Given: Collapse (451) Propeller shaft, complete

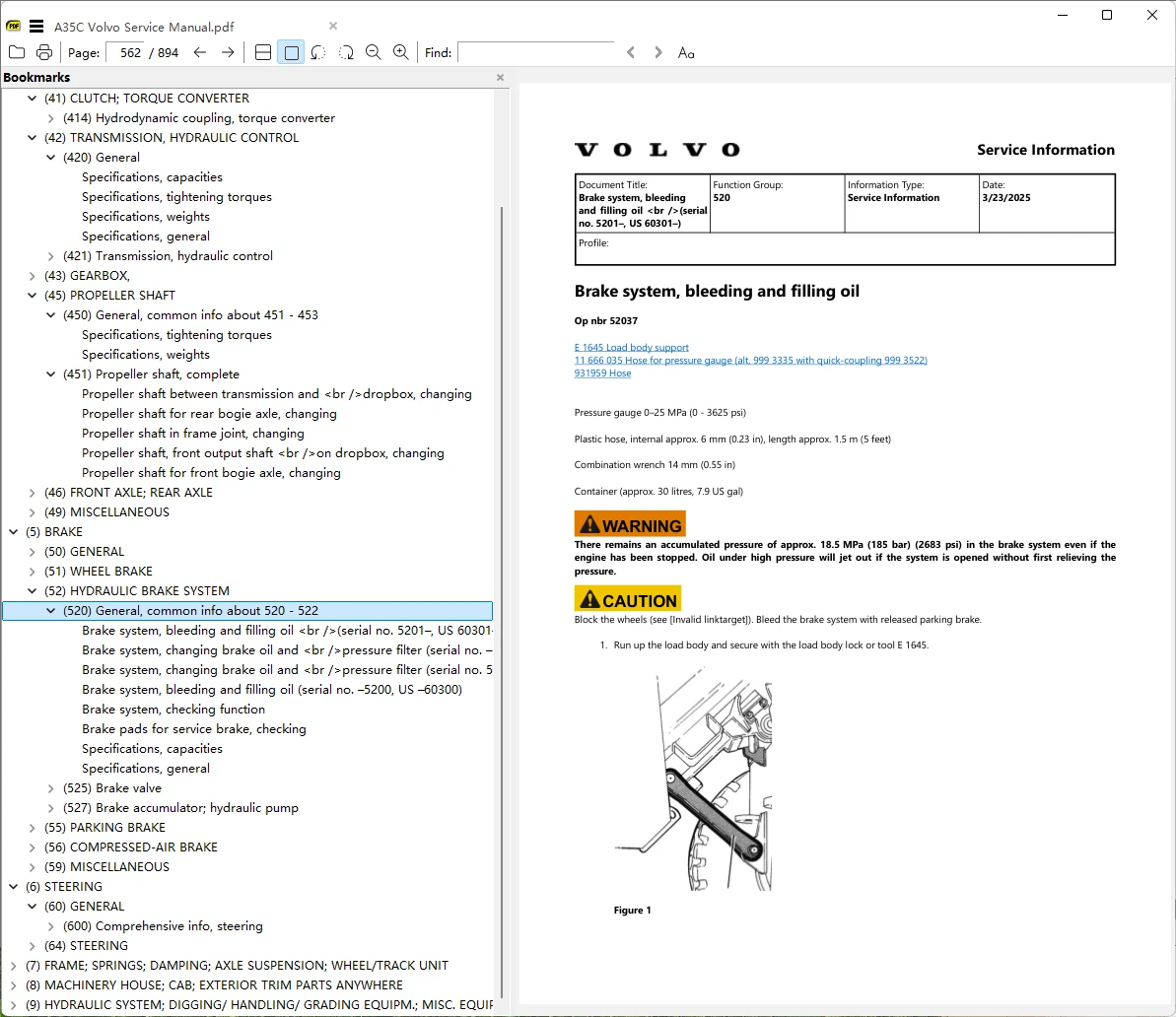Looking at the screenshot, I should [51, 374].
